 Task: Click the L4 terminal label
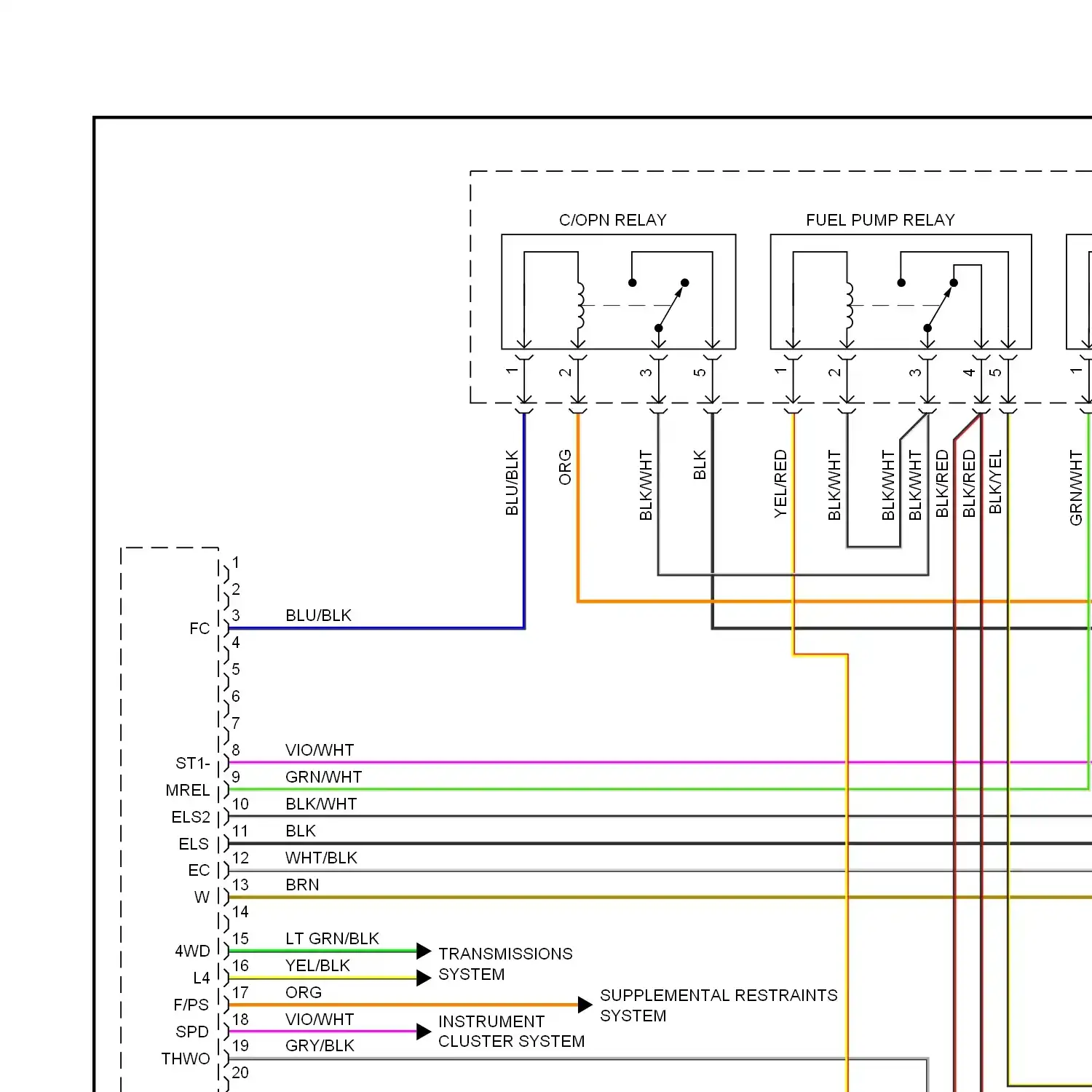pyautogui.click(x=201, y=978)
